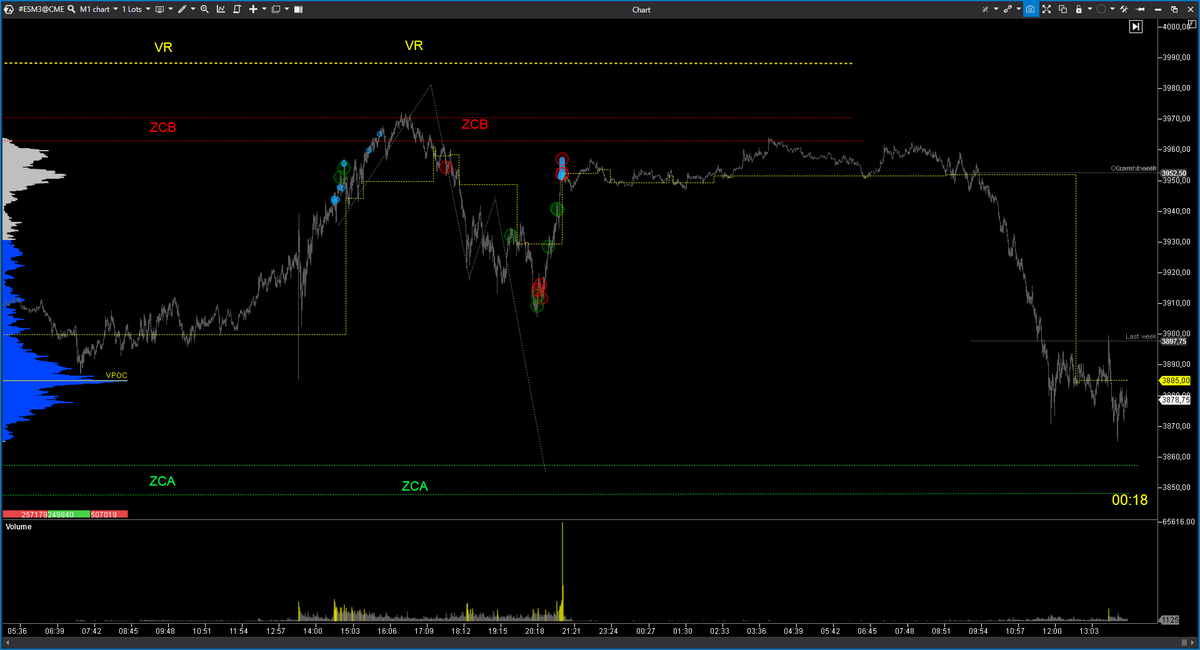The width and height of the screenshot is (1200, 650).
Task: Click the left red ZCB label
Action: (164, 128)
